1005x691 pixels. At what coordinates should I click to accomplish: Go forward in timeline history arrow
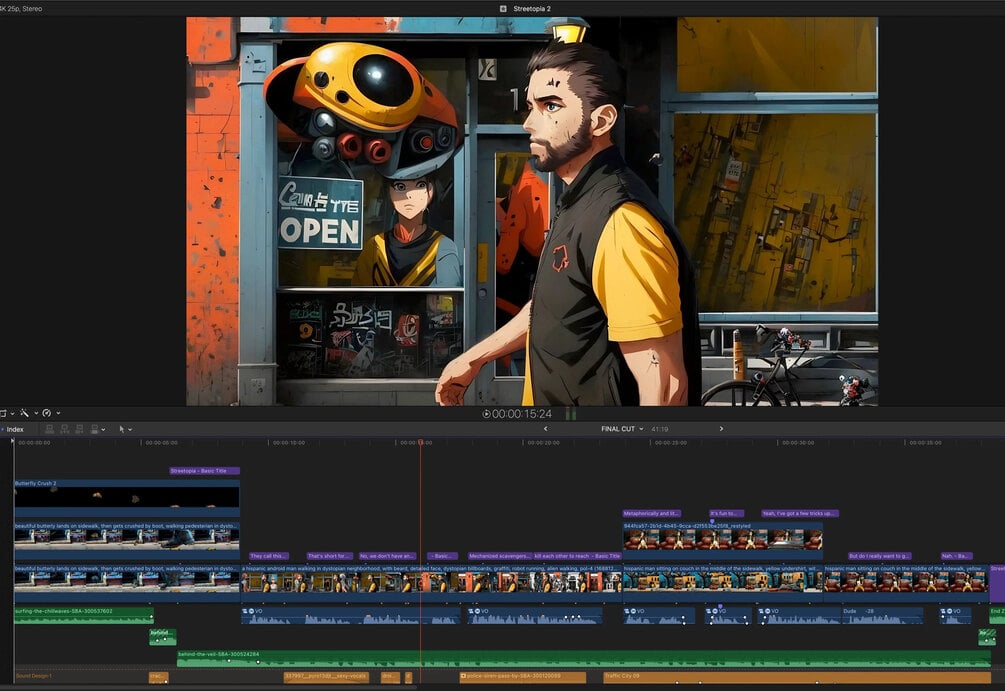tap(721, 429)
